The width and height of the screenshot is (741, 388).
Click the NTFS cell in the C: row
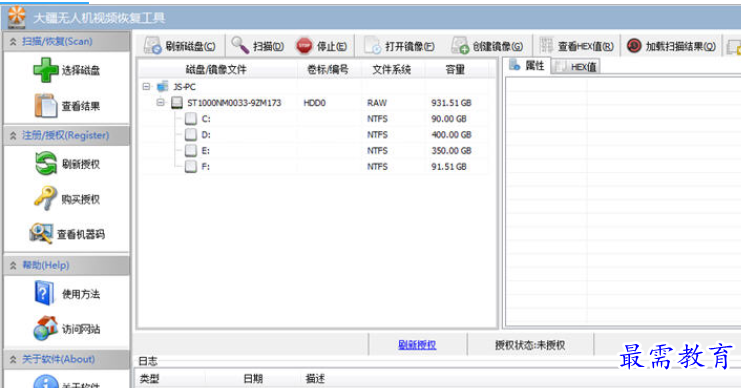(377, 119)
